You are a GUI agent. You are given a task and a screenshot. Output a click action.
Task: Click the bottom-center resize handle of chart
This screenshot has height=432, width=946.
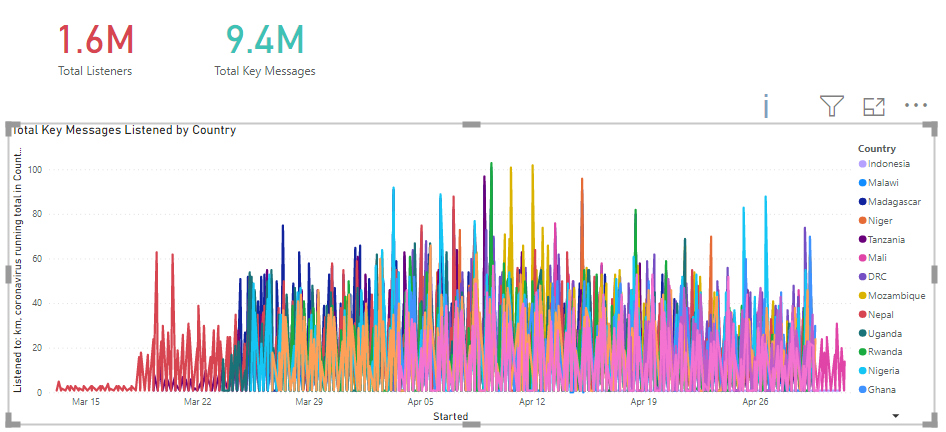pyautogui.click(x=472, y=425)
